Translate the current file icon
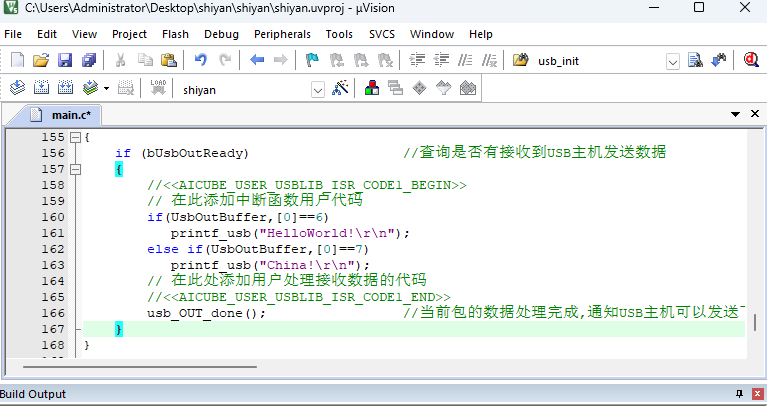Image resolution: width=767 pixels, height=406 pixels. pyautogui.click(x=18, y=88)
